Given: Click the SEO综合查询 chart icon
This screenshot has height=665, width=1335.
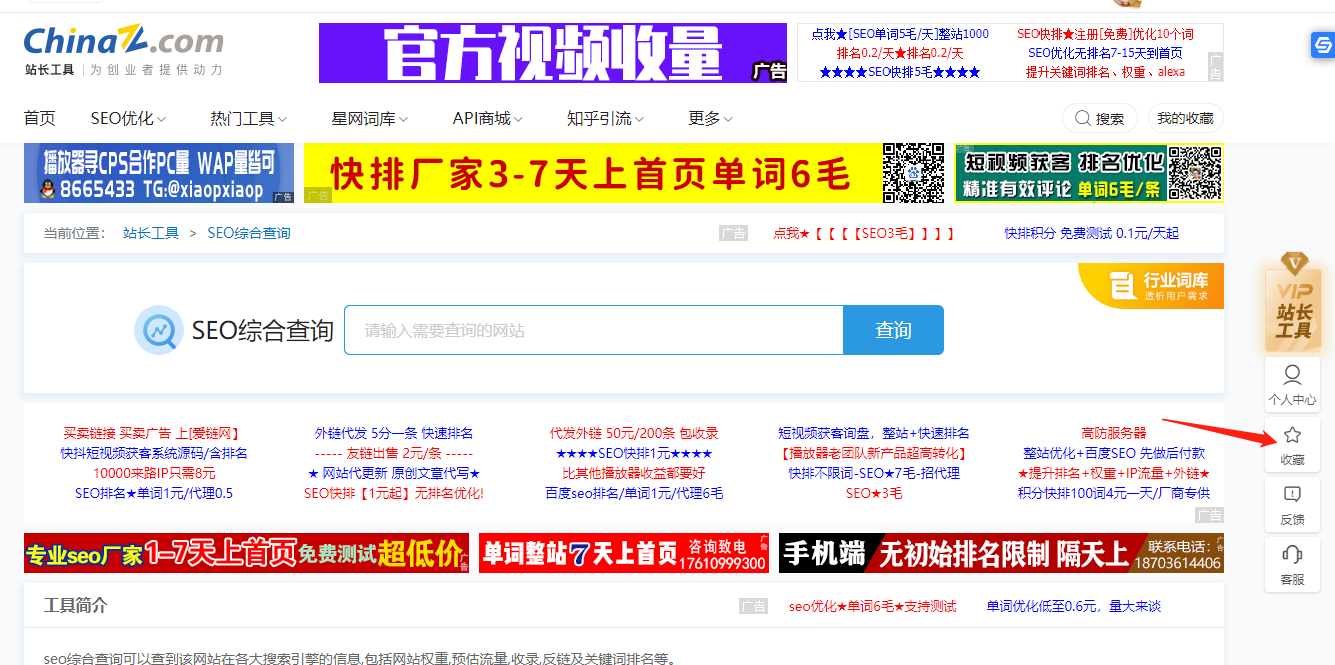Looking at the screenshot, I should (159, 330).
